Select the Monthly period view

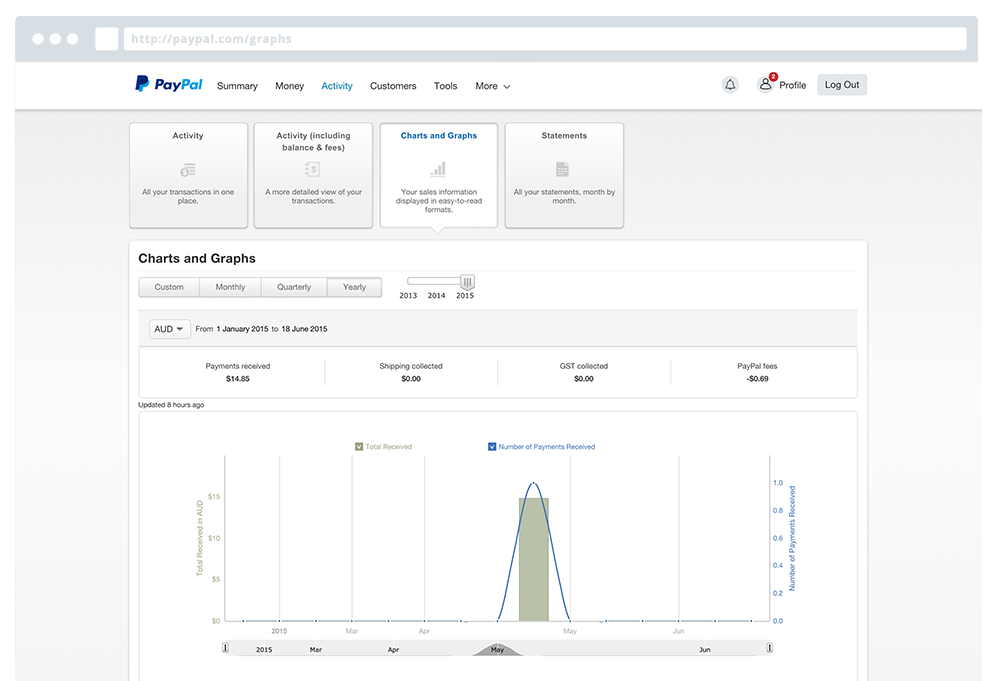(230, 287)
